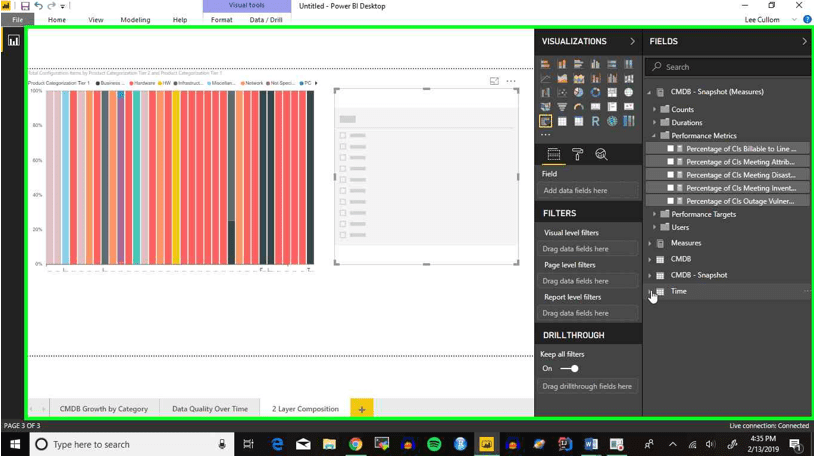Image resolution: width=816 pixels, height=456 pixels.
Task: Open the Modeling ribbon tab
Action: [135, 20]
